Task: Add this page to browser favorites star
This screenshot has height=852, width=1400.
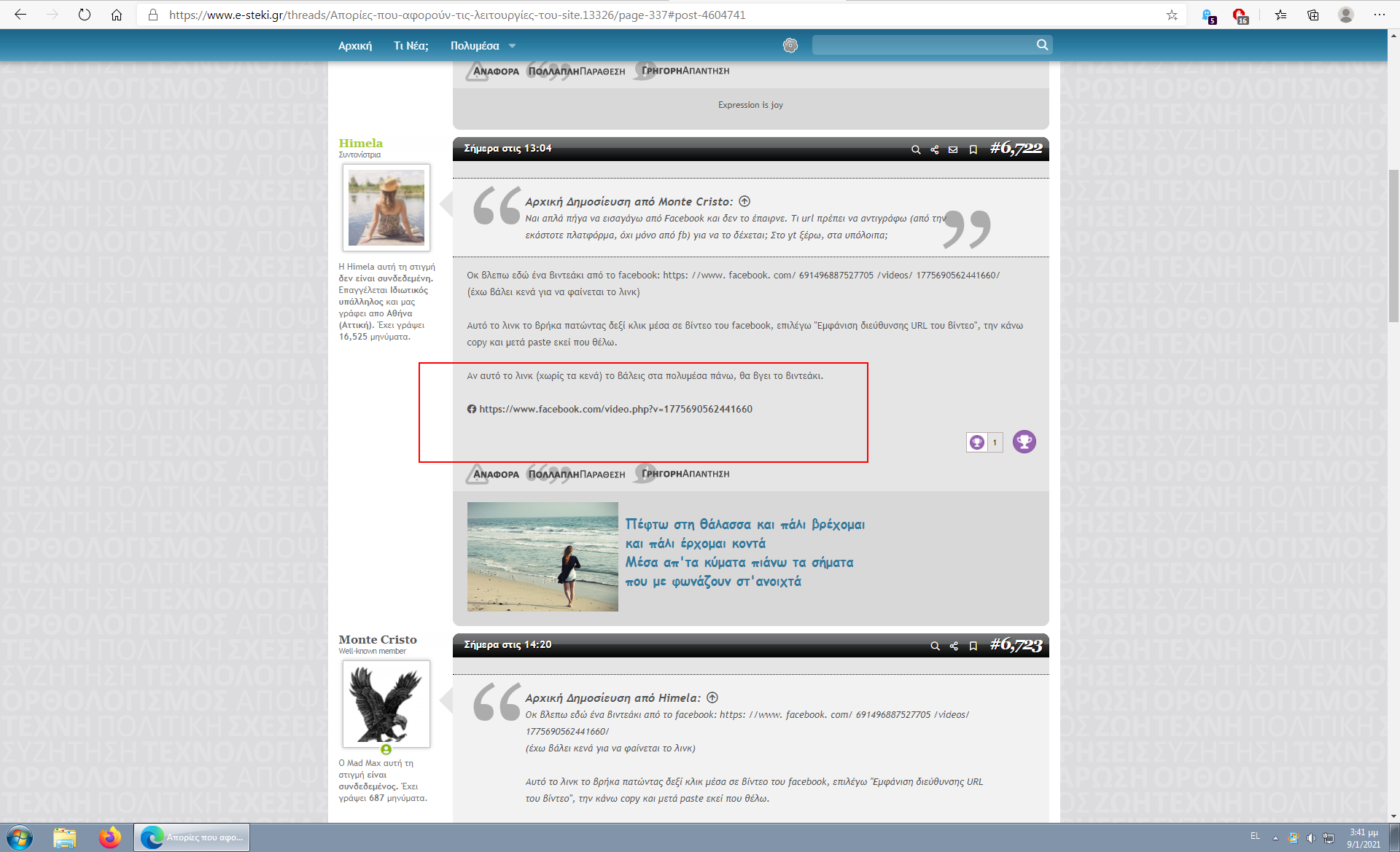Action: point(1172,15)
